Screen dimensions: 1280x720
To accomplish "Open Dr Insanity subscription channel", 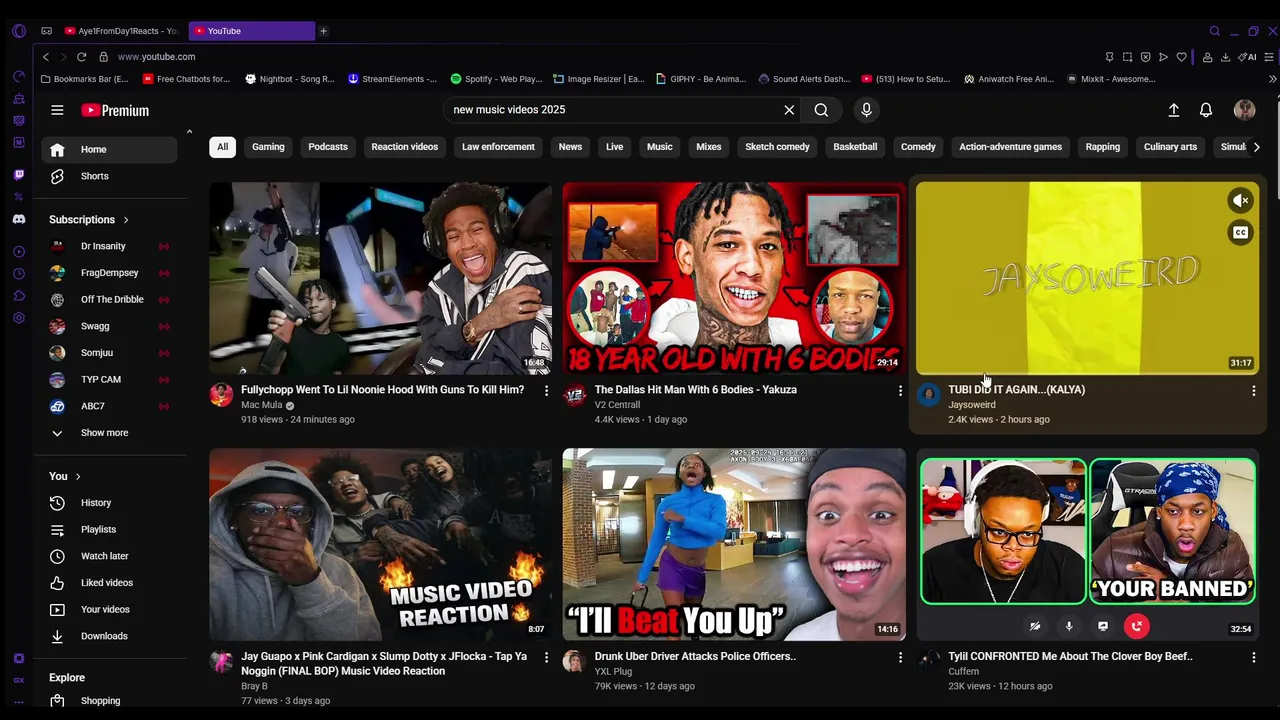I will 109,246.
